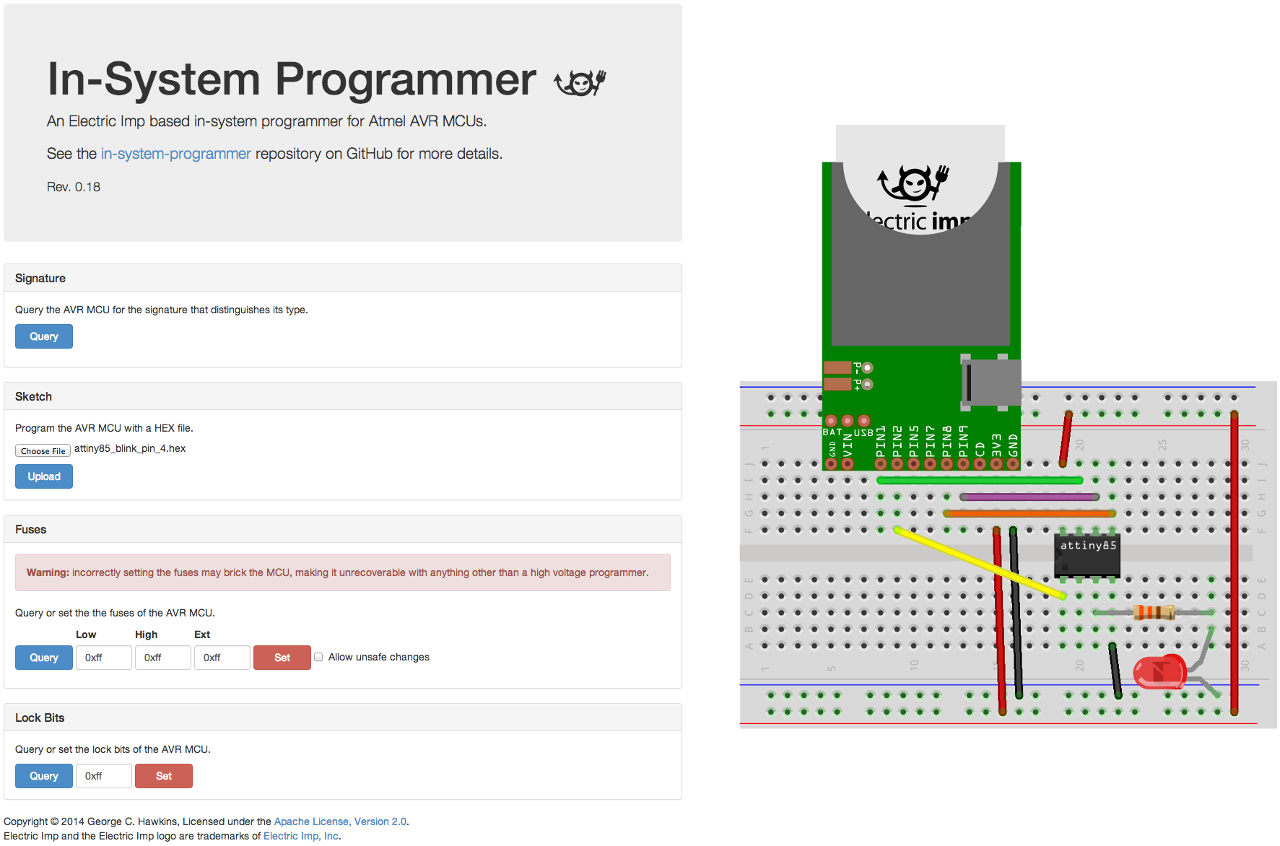Click the red LED in the circuit diagram
The height and width of the screenshot is (846, 1280).
point(1160,672)
